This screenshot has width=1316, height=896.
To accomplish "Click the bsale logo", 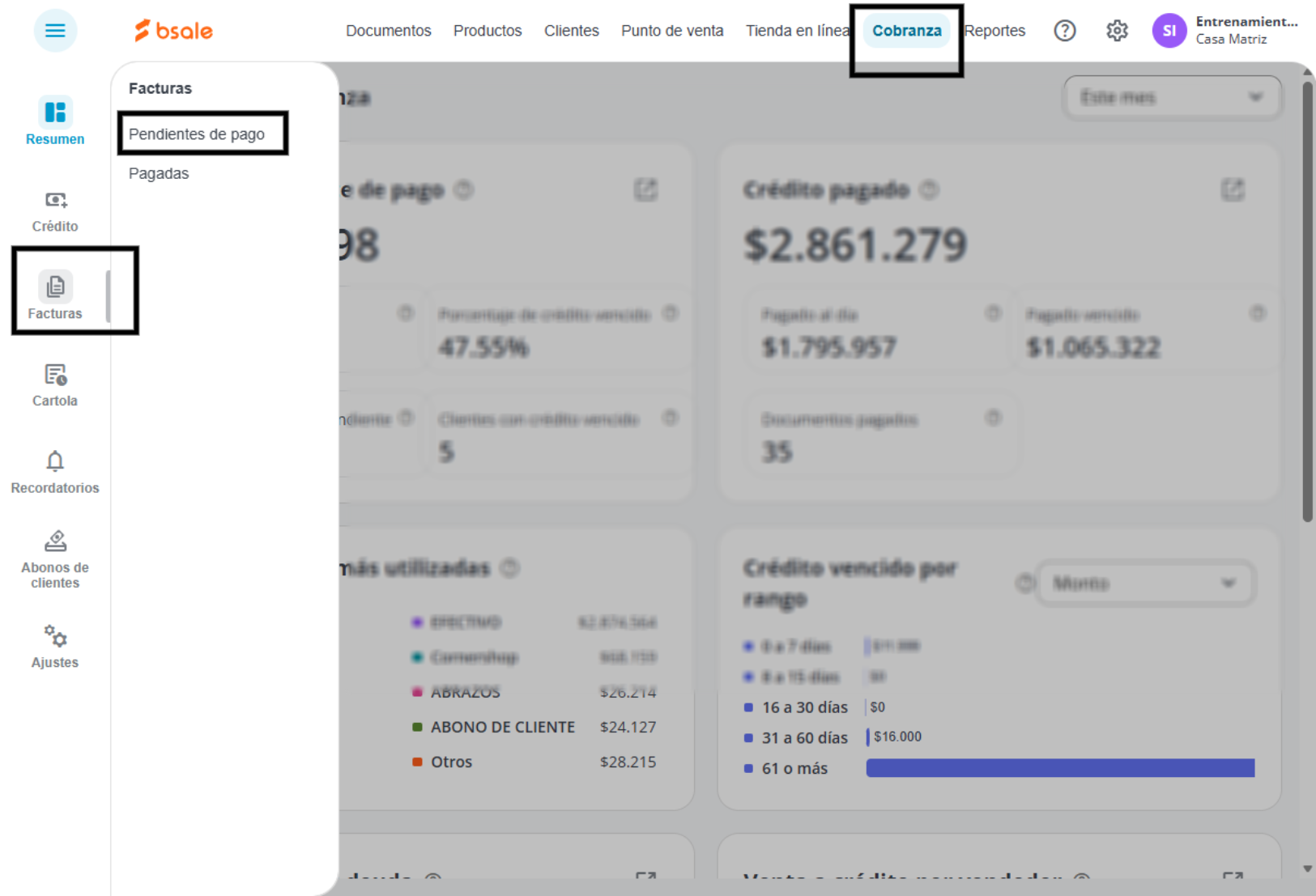I will click(x=173, y=31).
